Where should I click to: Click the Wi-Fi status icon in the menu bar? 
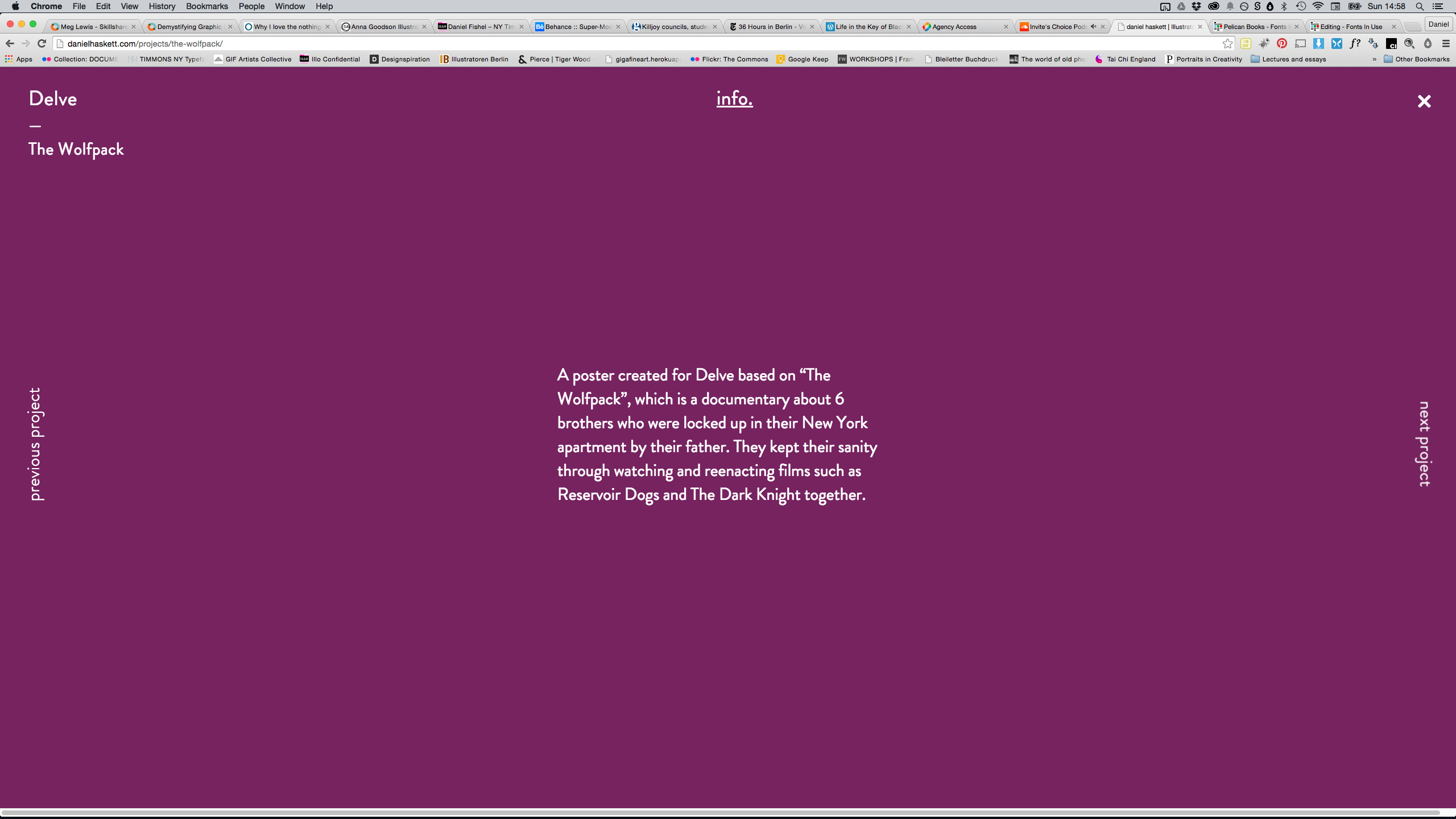(1318, 6)
